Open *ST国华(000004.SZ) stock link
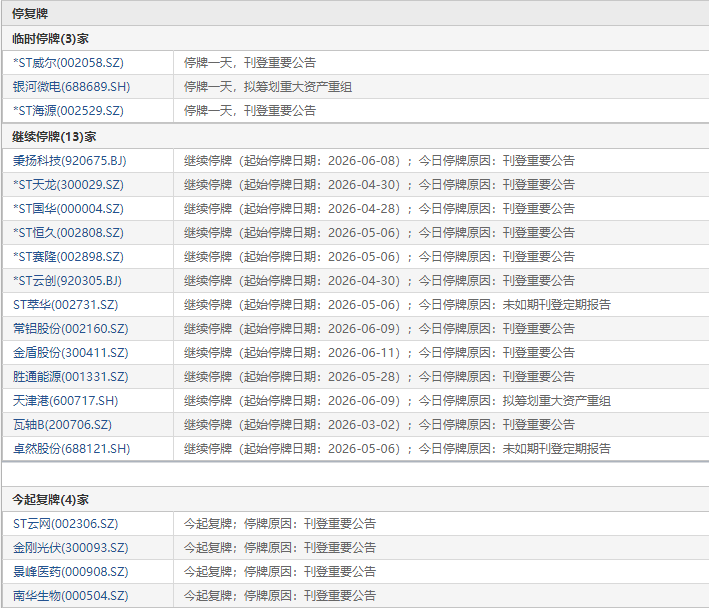Screen dimensions: 709x608 coord(68,209)
